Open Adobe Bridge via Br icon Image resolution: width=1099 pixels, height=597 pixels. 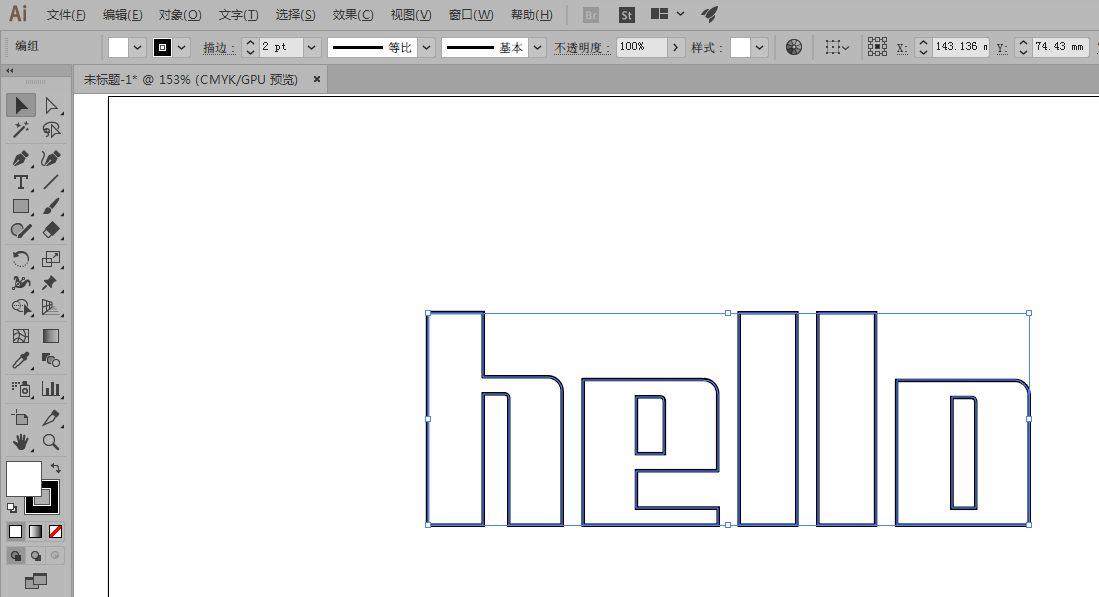click(x=591, y=15)
